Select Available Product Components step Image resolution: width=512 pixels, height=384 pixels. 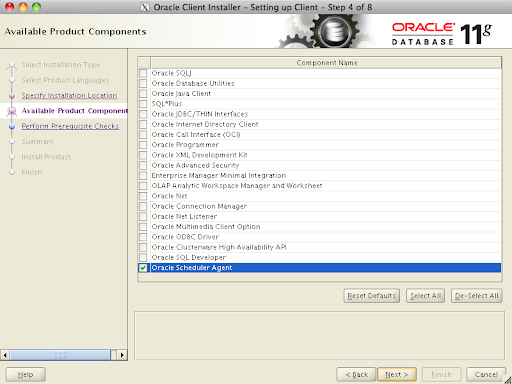[x=75, y=111]
